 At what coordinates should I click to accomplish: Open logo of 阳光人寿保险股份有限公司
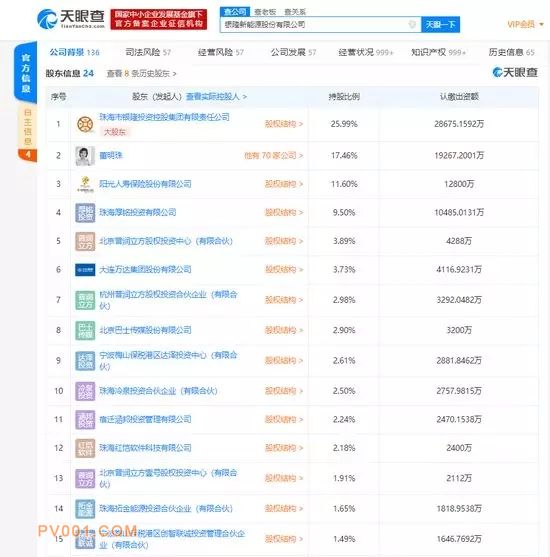pos(85,184)
